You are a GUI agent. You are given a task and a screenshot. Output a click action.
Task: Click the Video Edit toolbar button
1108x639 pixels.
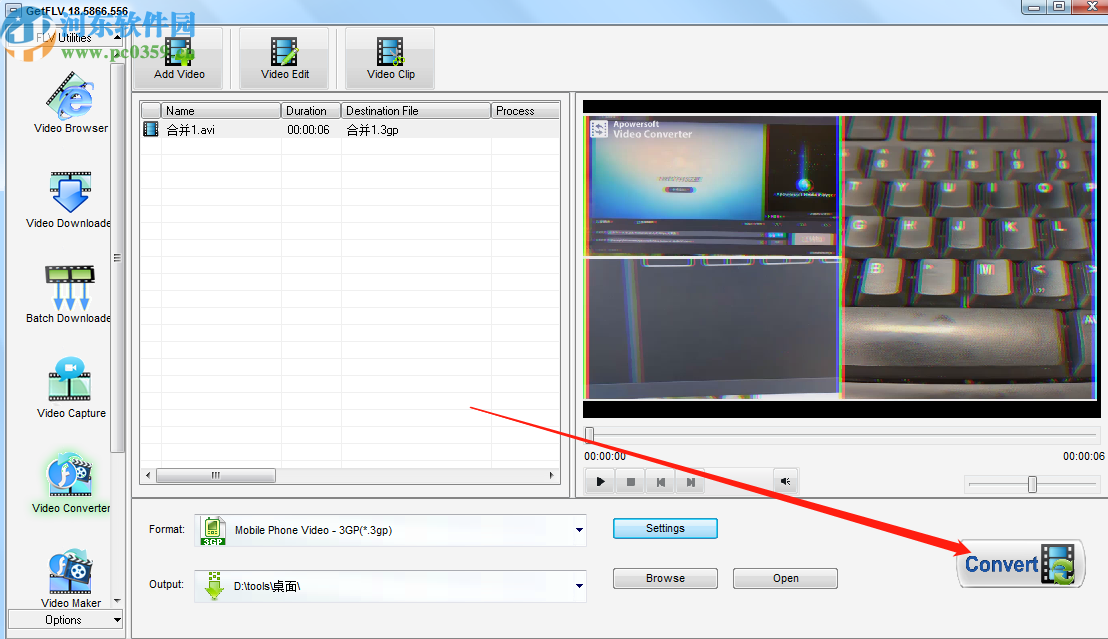(285, 59)
